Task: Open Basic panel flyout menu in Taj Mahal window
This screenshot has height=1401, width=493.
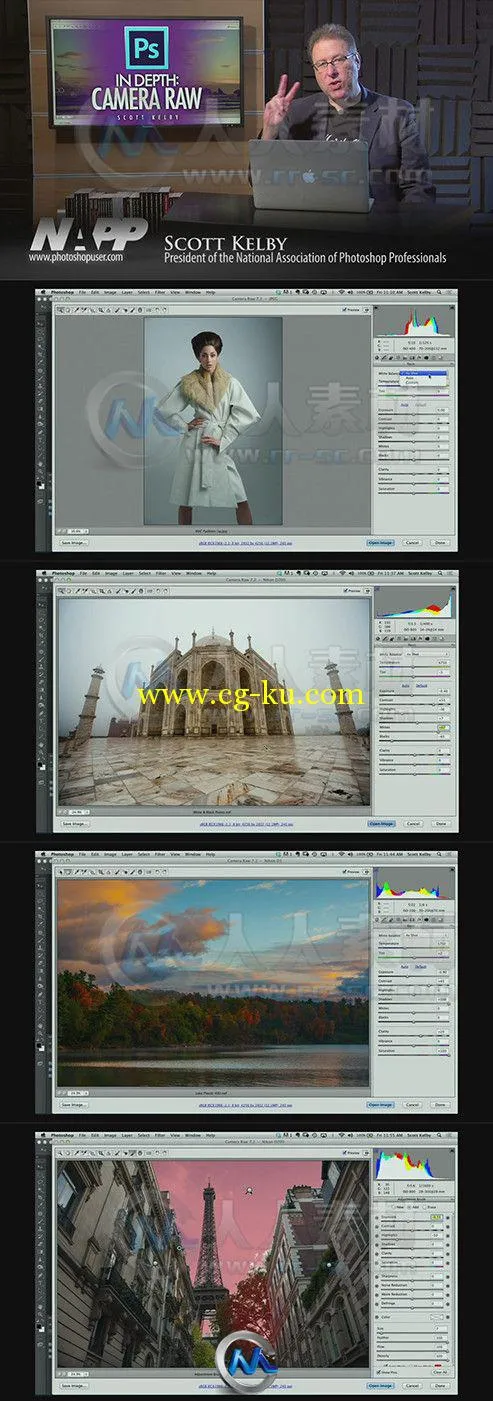Action: pos(453,645)
